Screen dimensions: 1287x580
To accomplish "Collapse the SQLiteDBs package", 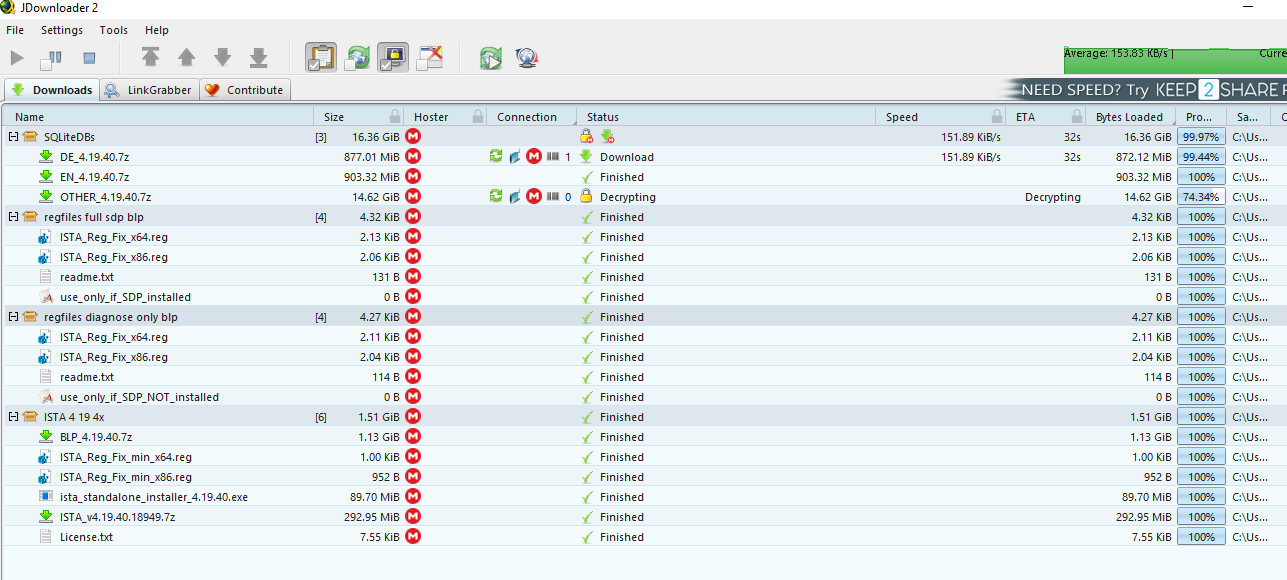I will coord(13,137).
